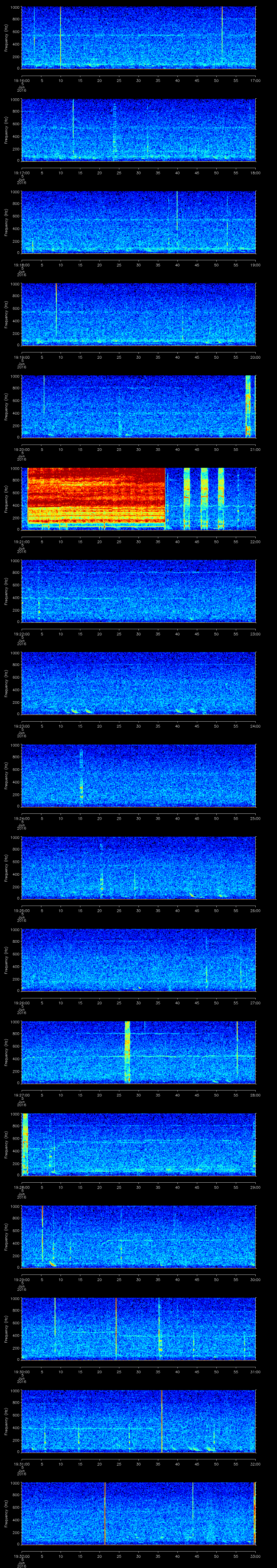Choose the spectrogram panel starting at 19:31:00

[x=139, y=1421]
